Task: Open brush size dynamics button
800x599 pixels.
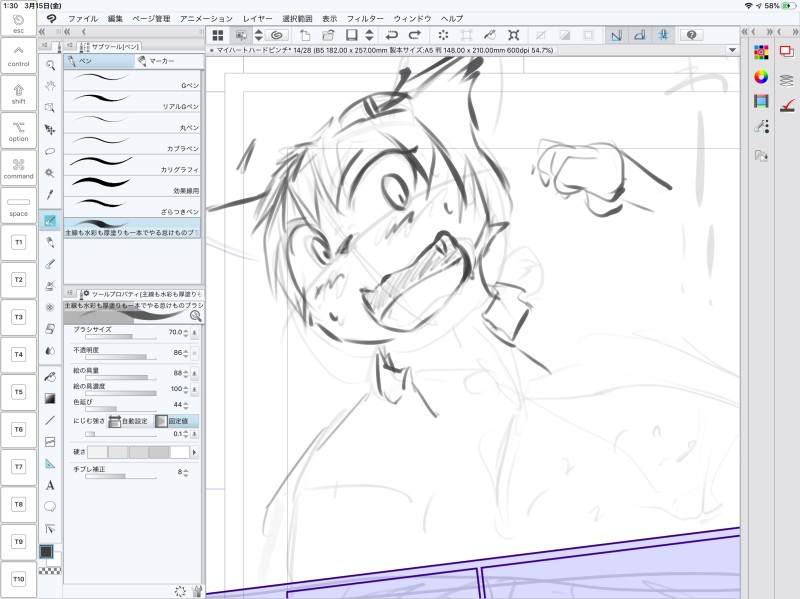Action: tap(194, 332)
